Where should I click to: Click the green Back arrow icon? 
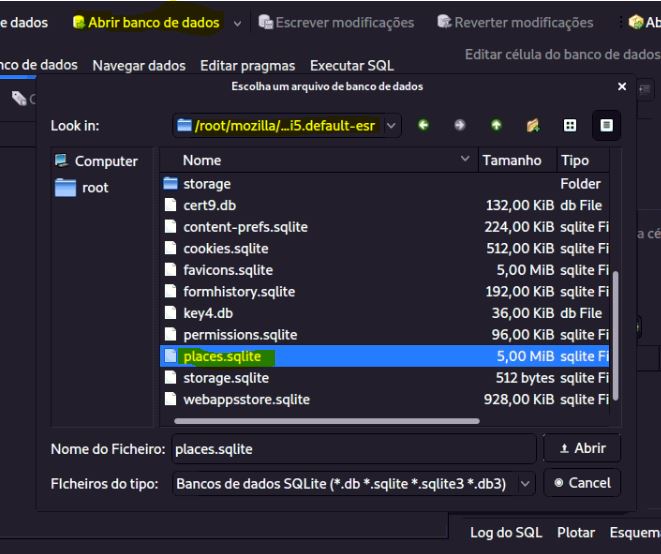[423, 126]
